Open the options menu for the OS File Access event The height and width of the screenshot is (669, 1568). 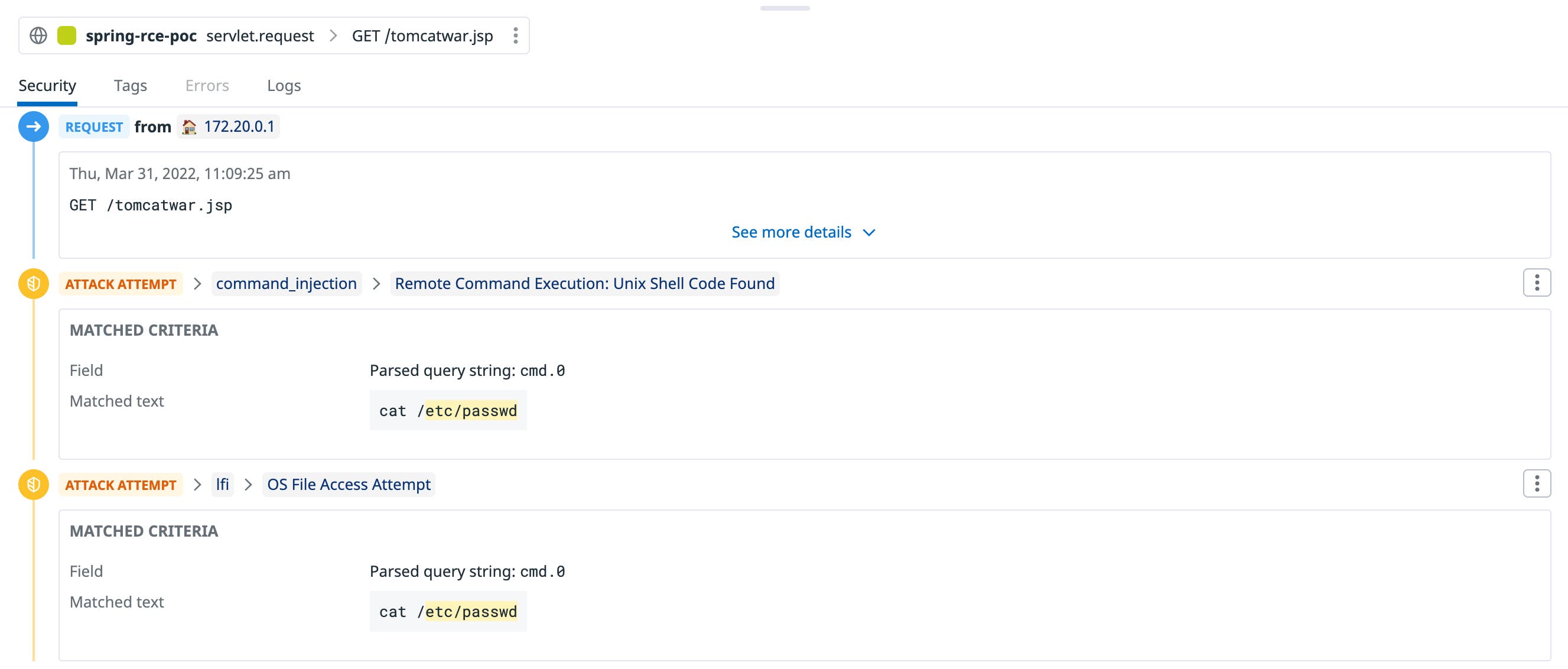[1536, 484]
